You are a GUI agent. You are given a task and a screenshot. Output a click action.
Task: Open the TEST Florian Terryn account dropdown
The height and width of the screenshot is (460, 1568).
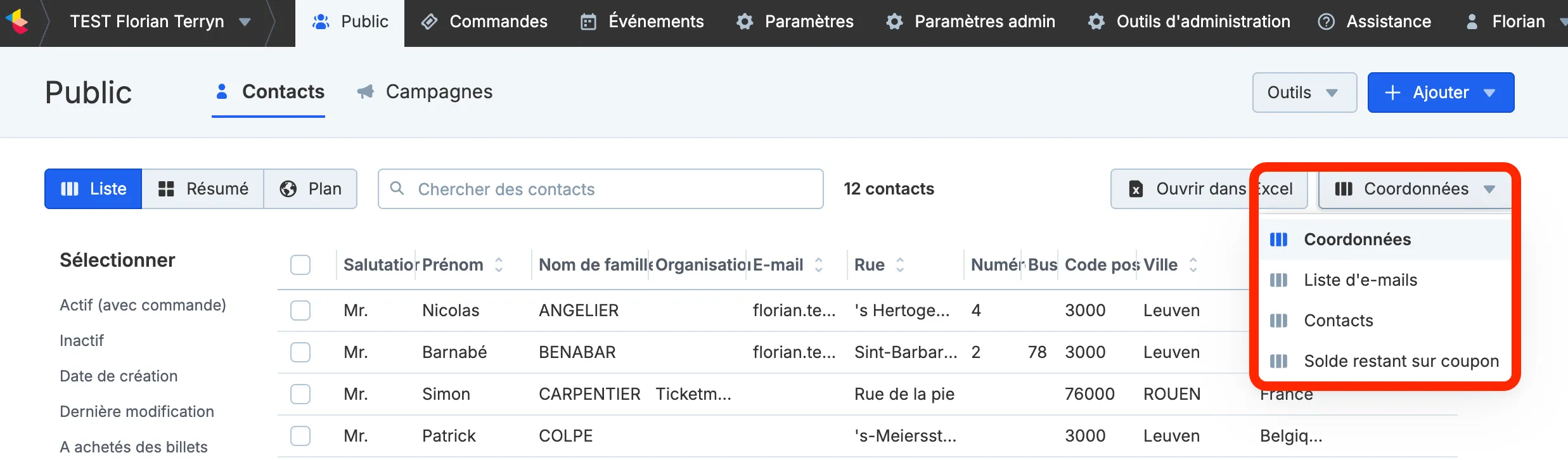click(x=160, y=22)
